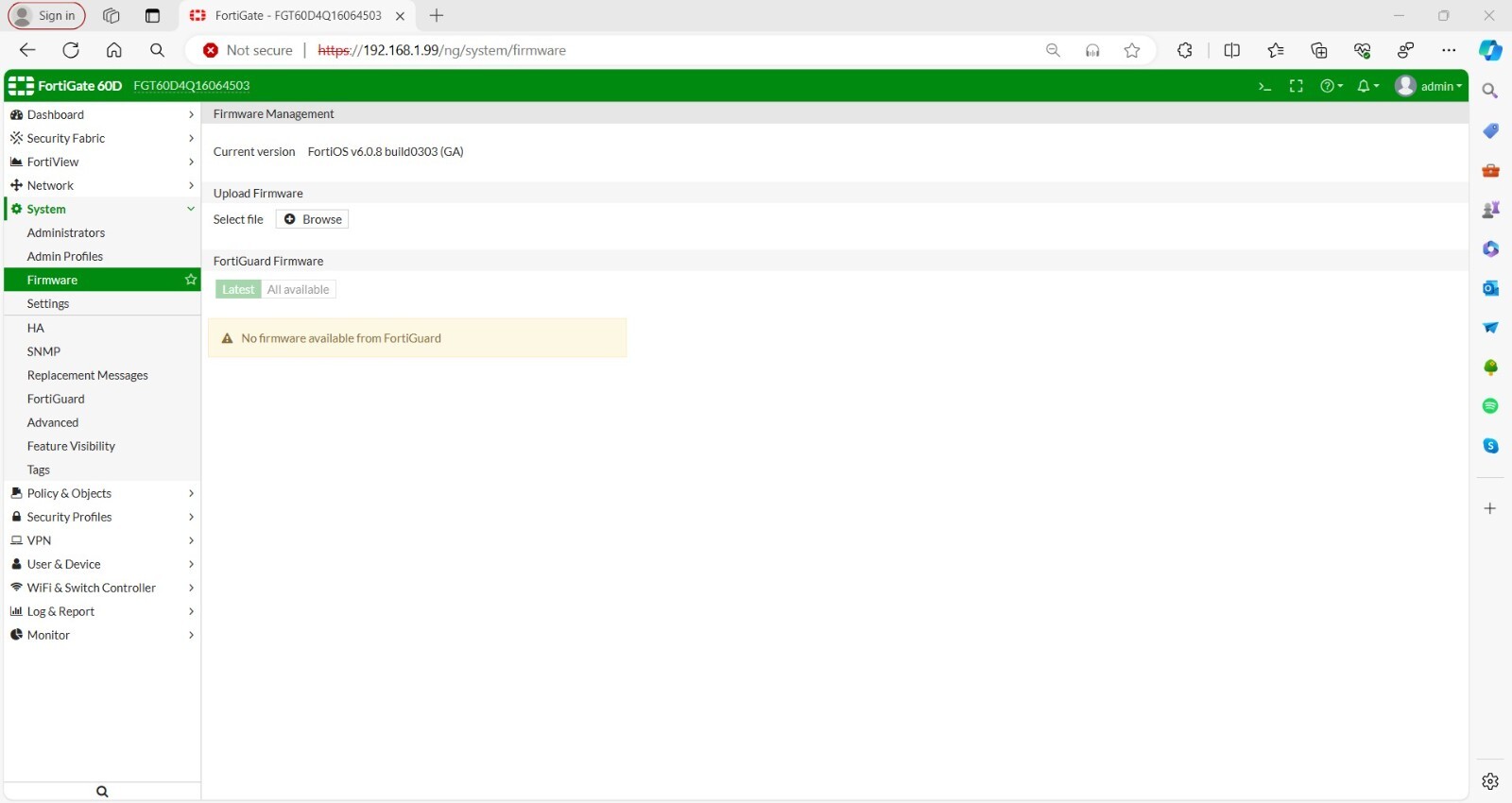Open Replacement Messages page

coord(102,375)
